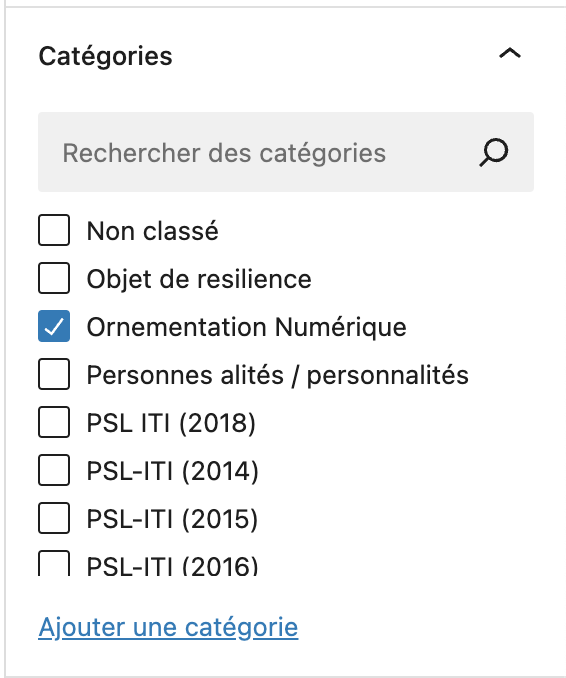
Task: Check the Non classé checkbox
Action: tap(54, 230)
